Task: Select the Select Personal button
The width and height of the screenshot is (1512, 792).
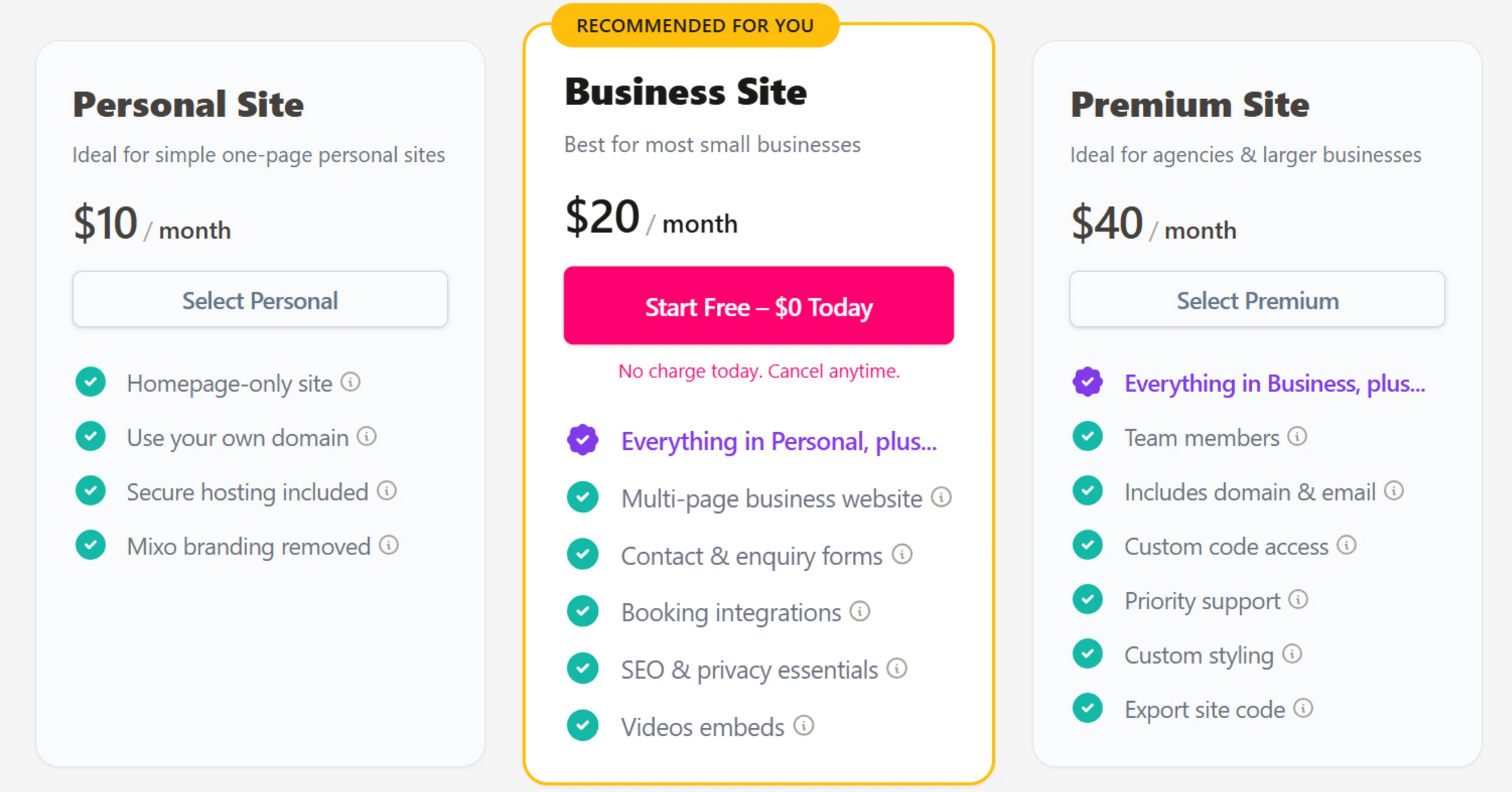Action: pyautogui.click(x=260, y=300)
